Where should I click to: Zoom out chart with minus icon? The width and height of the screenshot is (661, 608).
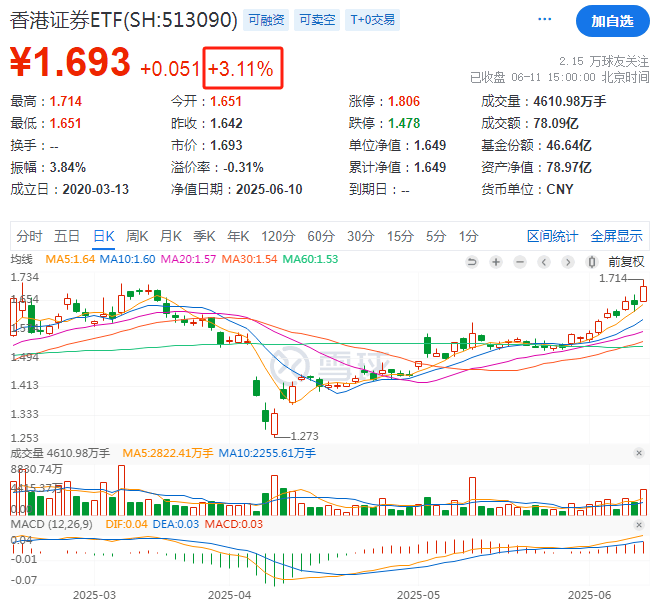pos(520,262)
